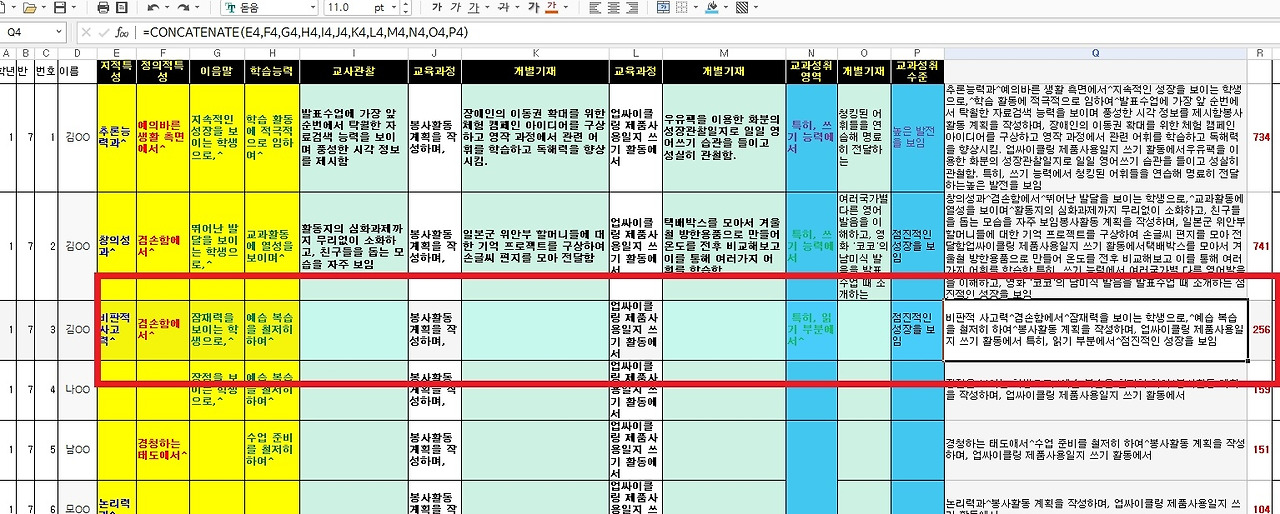Select the cell 창의성과^
Viewport: 1280px width, 514px height.
click(117, 244)
